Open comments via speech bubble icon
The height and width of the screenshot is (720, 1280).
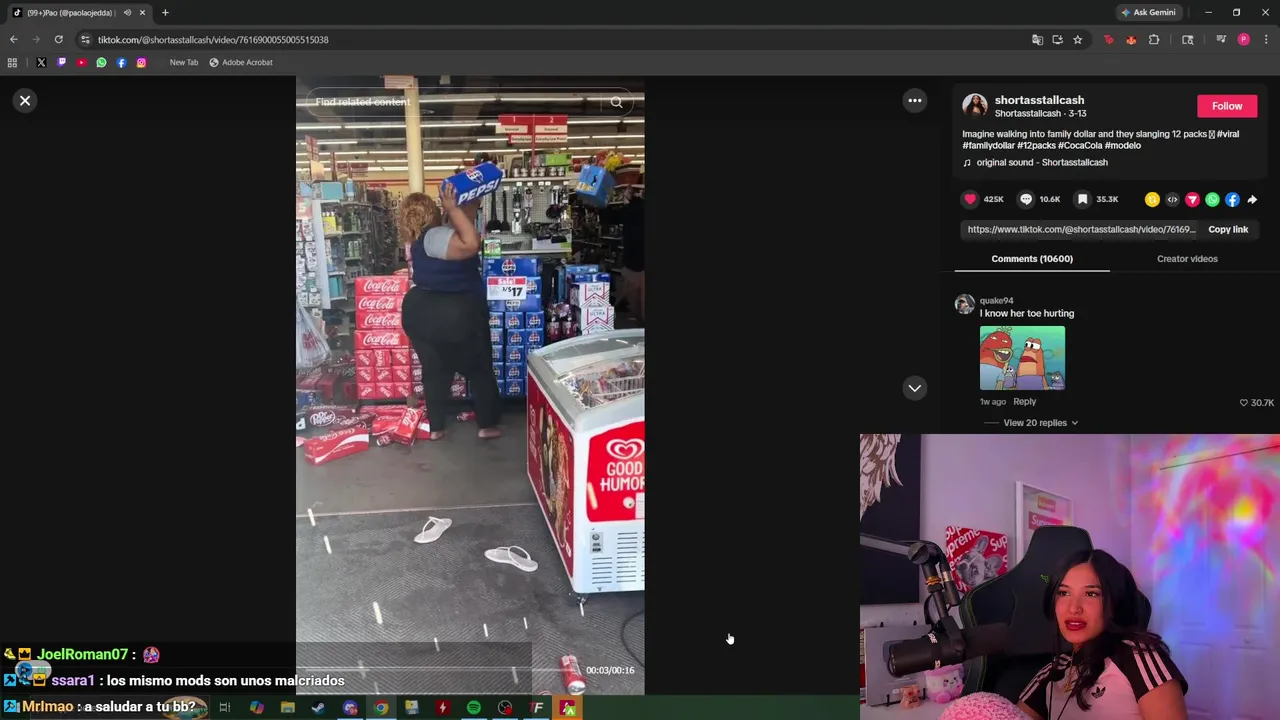pos(1025,199)
